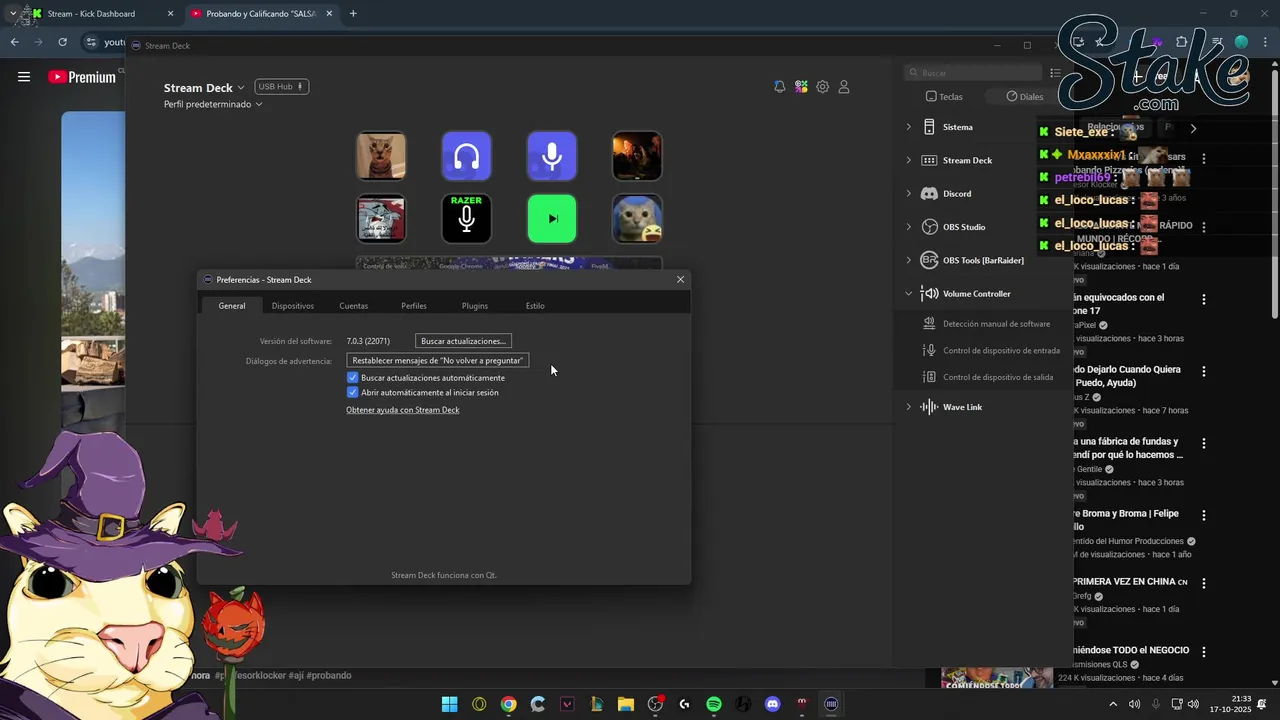
Task: Select the Razer microphone key
Action: [x=466, y=218]
